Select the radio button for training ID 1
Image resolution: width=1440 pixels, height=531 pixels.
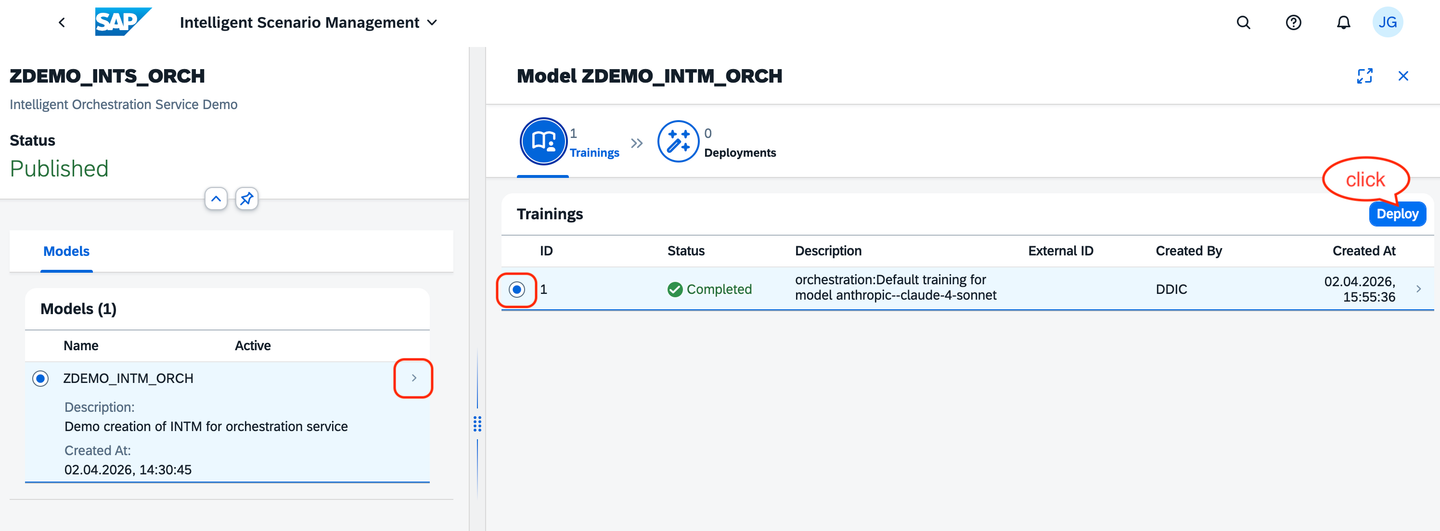coord(517,289)
